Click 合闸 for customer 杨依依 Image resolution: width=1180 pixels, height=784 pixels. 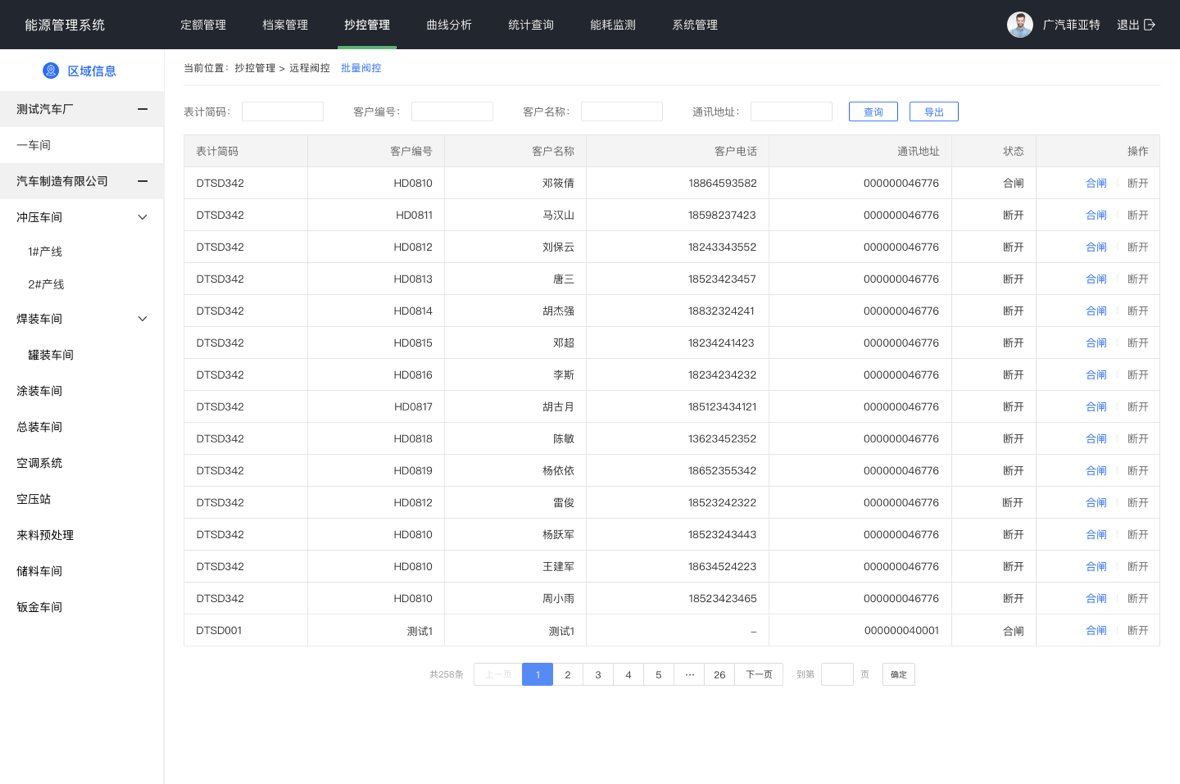pos(1096,471)
